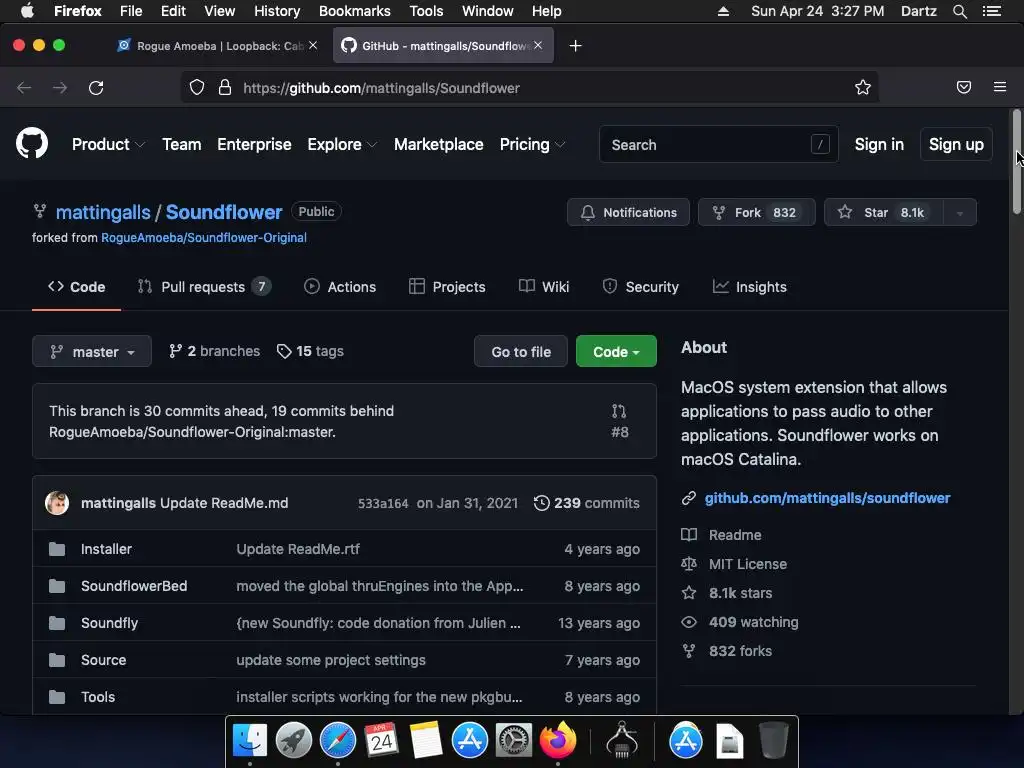Click the GitHub Octocat logo
Screen dimensions: 1024x768
(32, 144)
